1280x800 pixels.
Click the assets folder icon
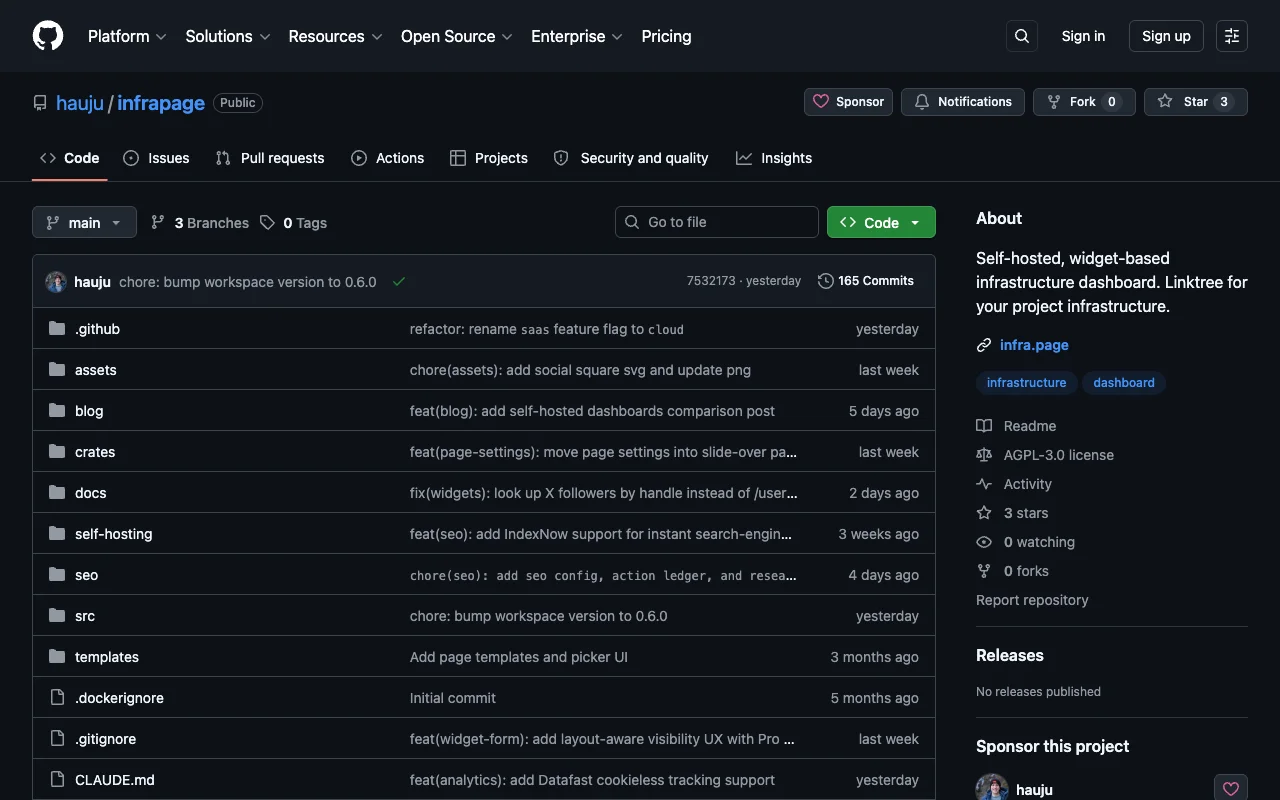coord(57,370)
